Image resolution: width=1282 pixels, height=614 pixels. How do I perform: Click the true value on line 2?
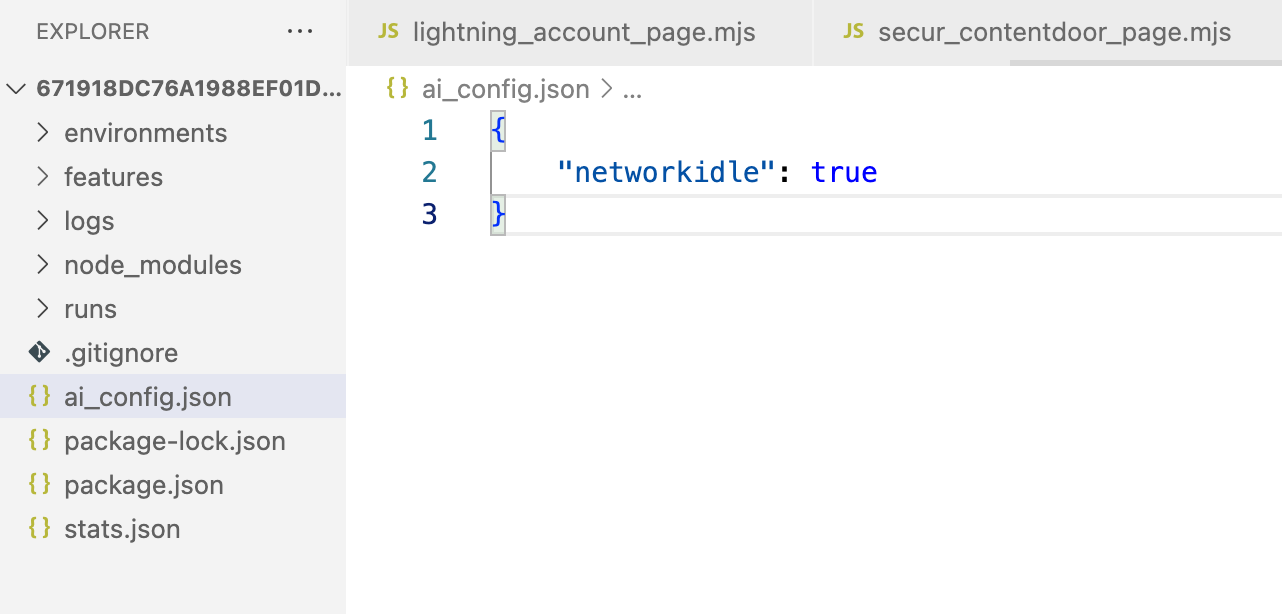(844, 172)
